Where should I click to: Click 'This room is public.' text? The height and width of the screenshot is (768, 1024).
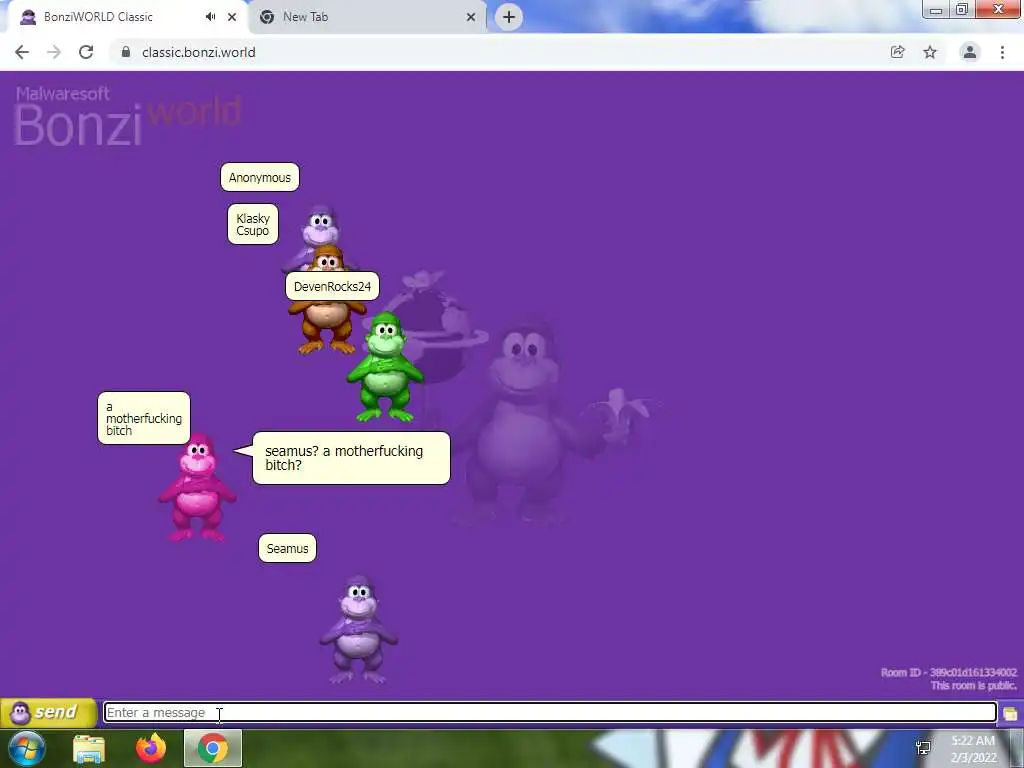[973, 685]
